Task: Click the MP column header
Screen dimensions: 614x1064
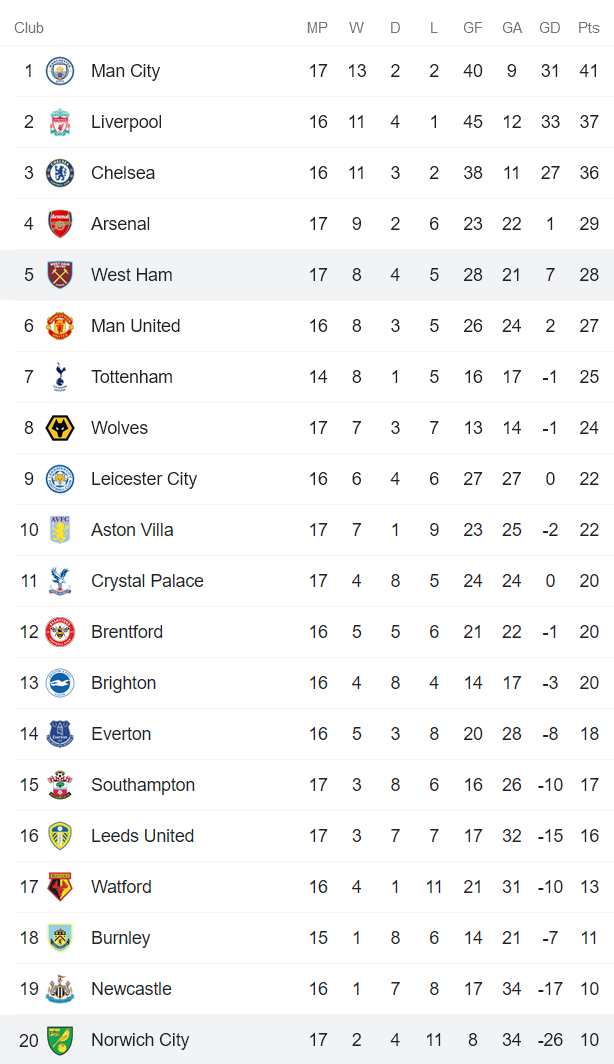Action: click(x=317, y=28)
